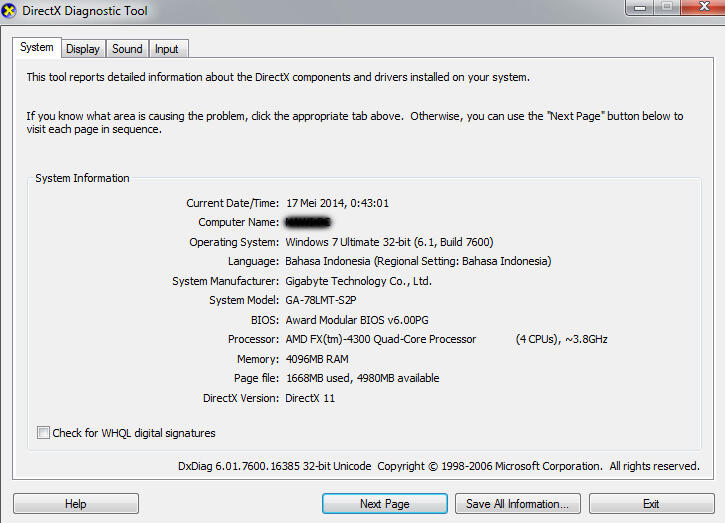Click the 'DirectX 11' version value

pyautogui.click(x=310, y=398)
